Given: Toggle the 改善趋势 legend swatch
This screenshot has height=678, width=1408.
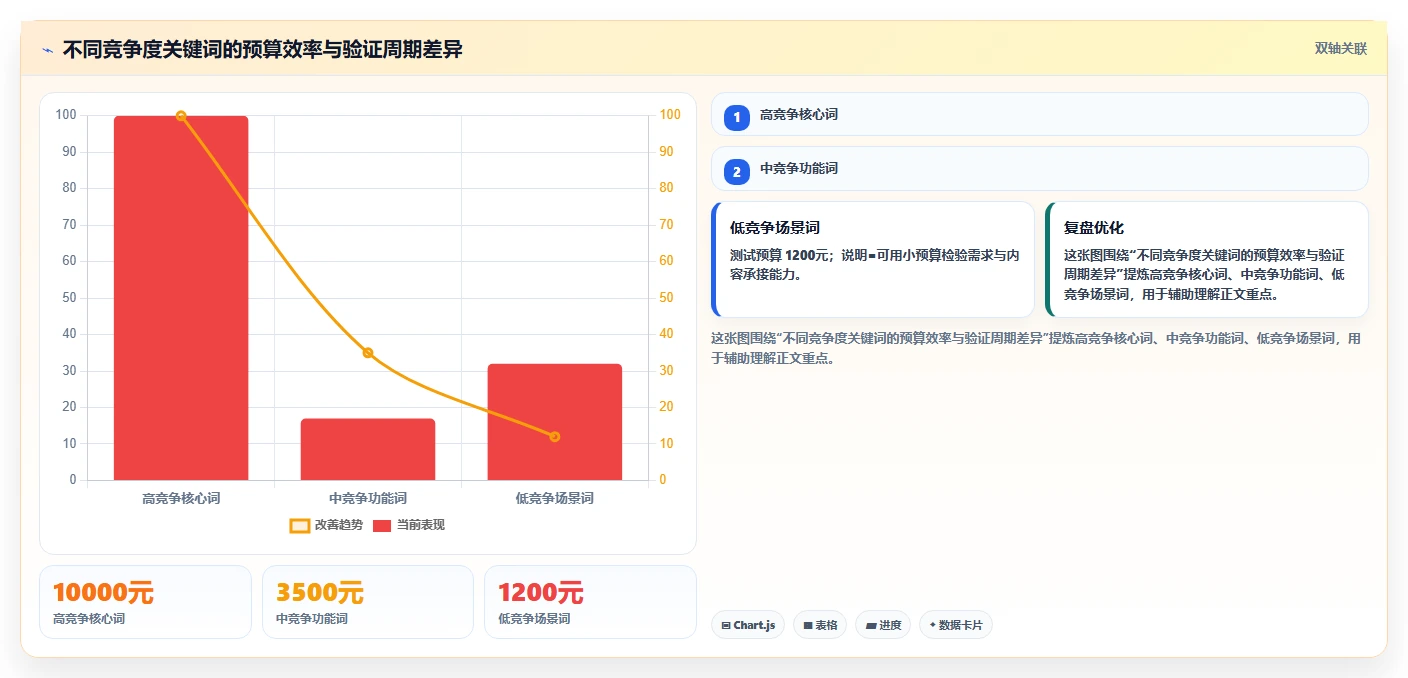Looking at the screenshot, I should tap(300, 525).
